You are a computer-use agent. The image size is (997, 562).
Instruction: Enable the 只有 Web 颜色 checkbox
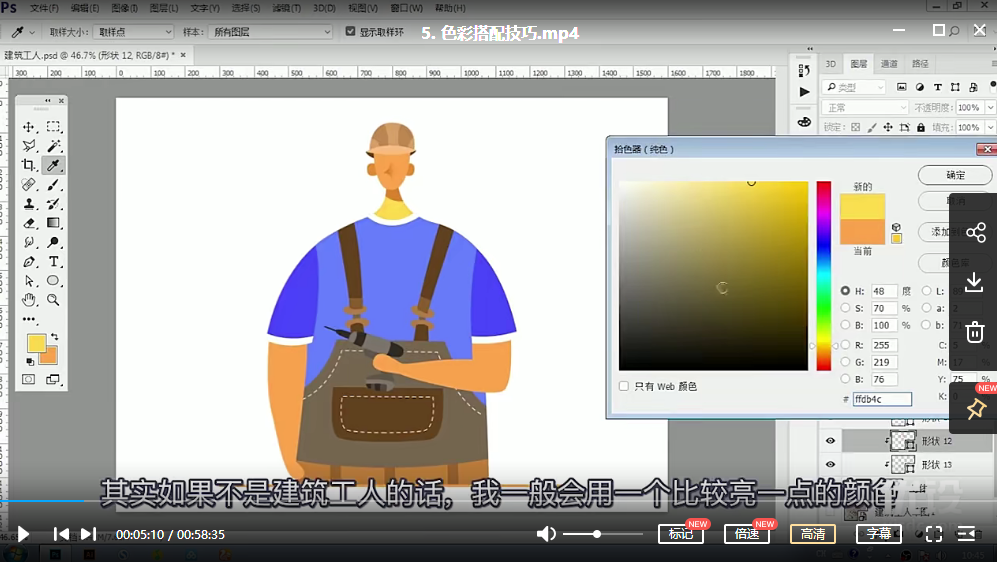coord(624,386)
